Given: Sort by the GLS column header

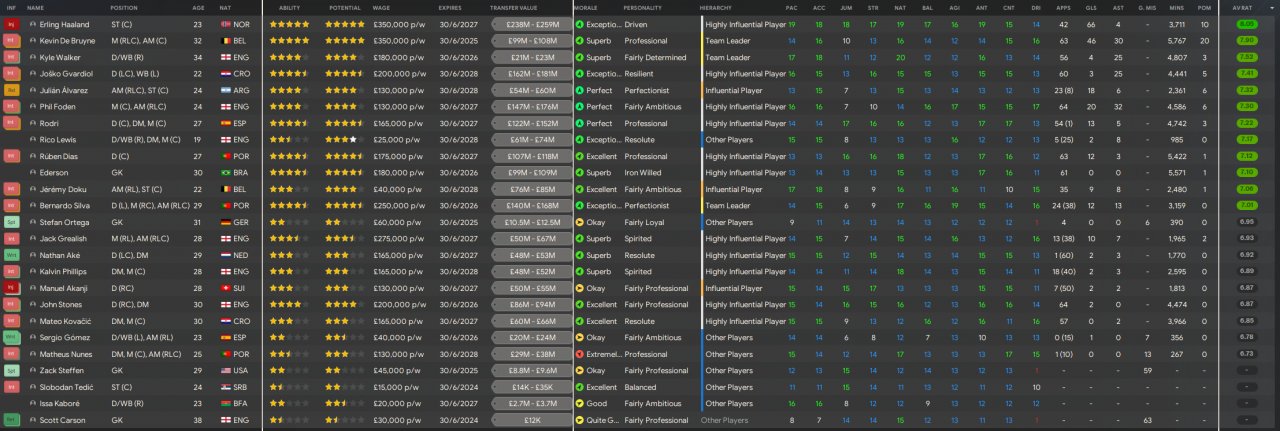Looking at the screenshot, I should [x=1089, y=7].
